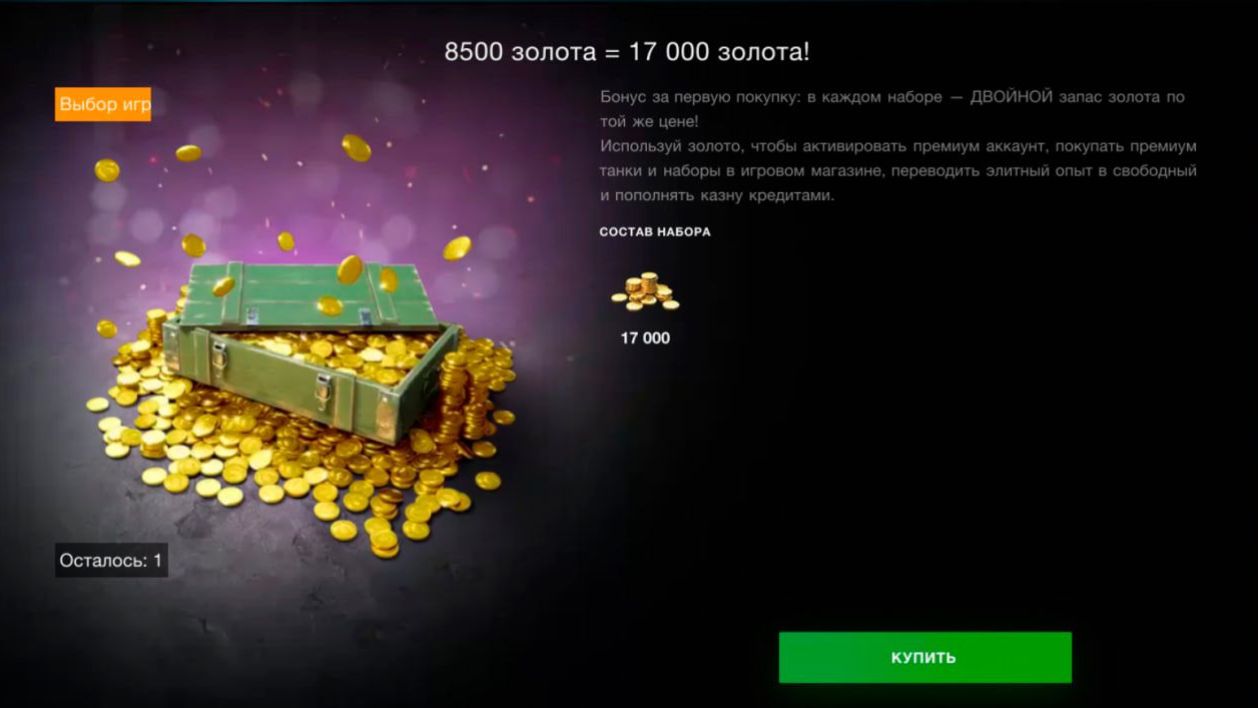1258x708 pixels.
Task: Click the Осталось: 1 remaining counter
Action: click(x=111, y=560)
